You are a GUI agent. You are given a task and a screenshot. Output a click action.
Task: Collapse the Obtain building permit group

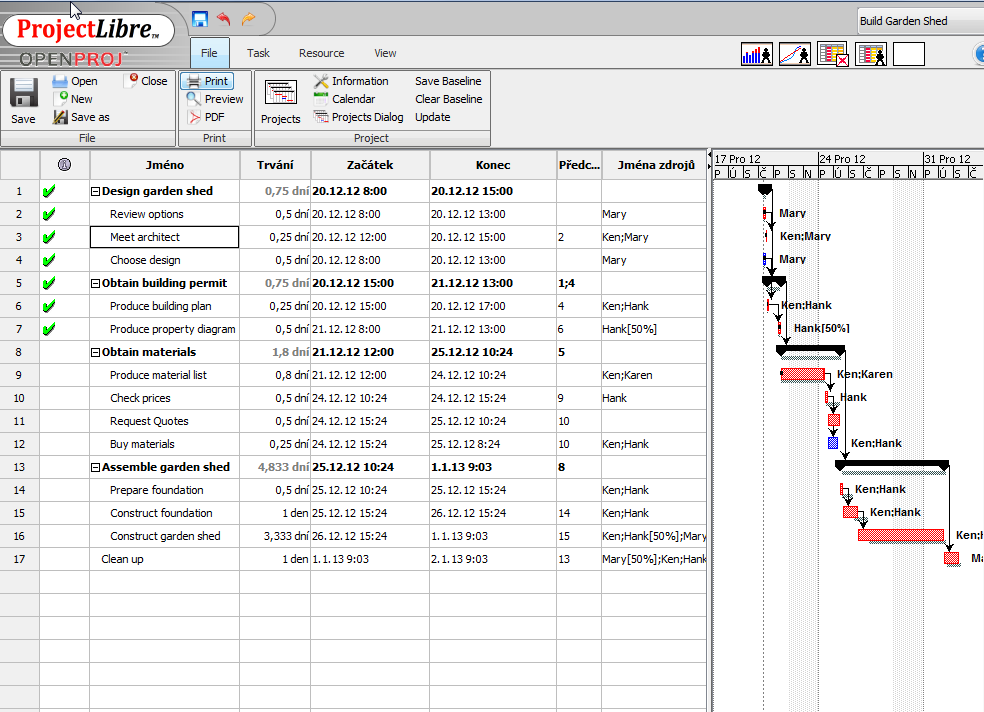tap(95, 284)
